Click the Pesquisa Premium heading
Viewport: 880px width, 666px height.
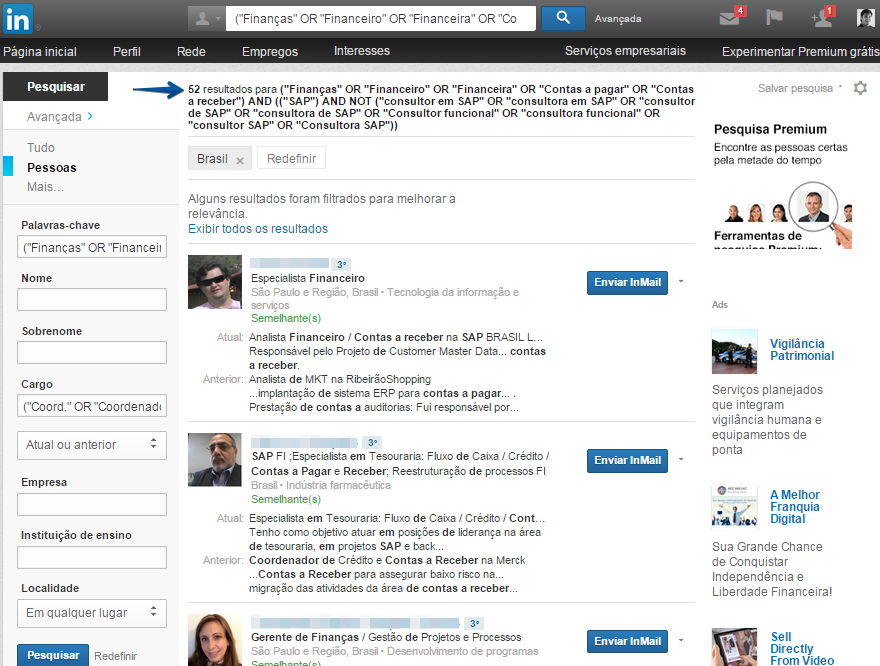[770, 129]
